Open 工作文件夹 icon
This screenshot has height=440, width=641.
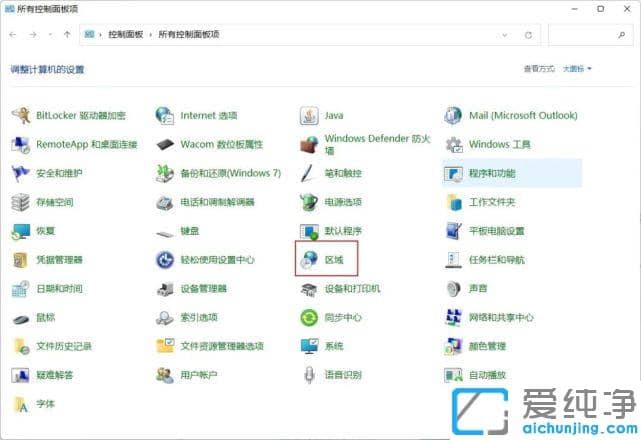pos(455,202)
